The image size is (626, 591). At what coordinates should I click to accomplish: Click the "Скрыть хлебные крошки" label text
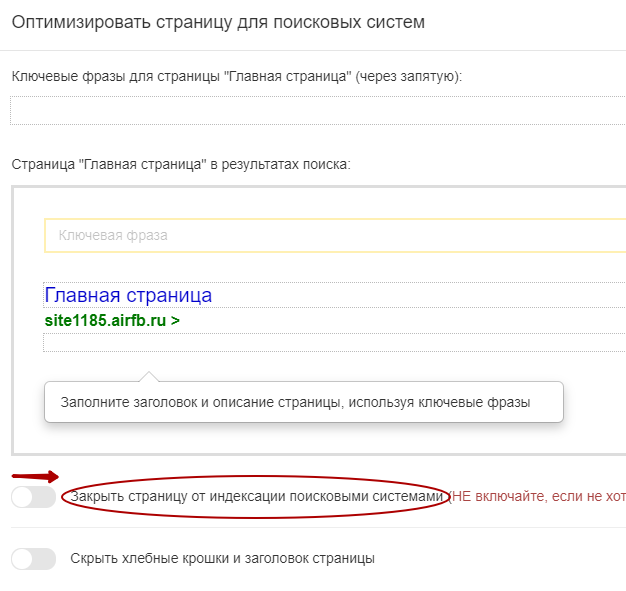[x=222, y=558]
